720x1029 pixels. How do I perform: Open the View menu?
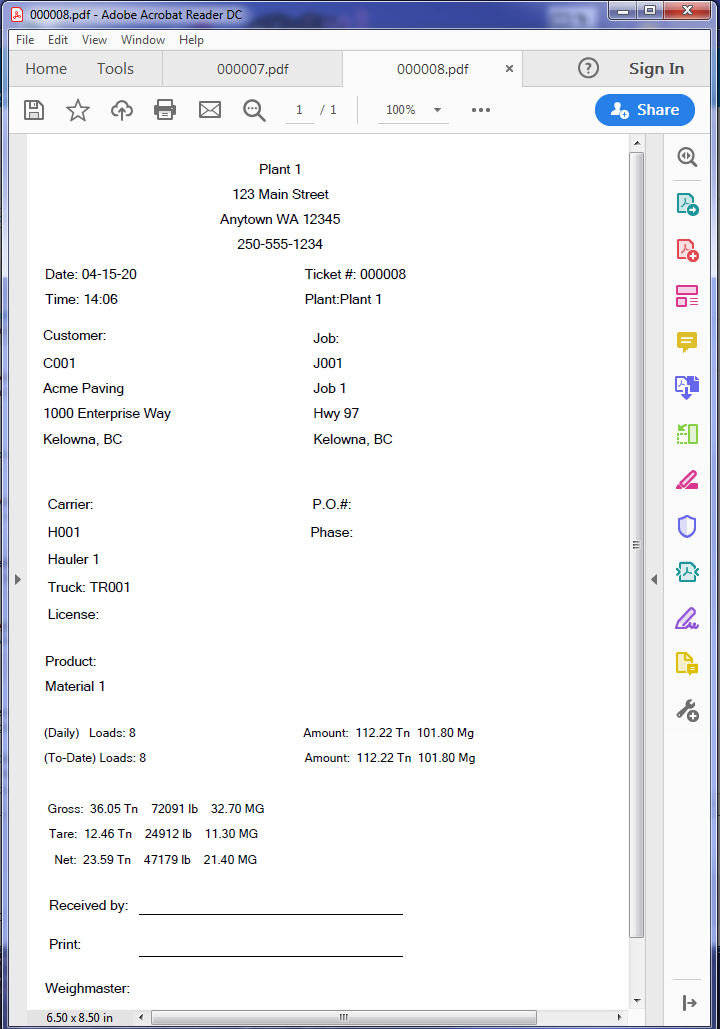click(x=95, y=40)
